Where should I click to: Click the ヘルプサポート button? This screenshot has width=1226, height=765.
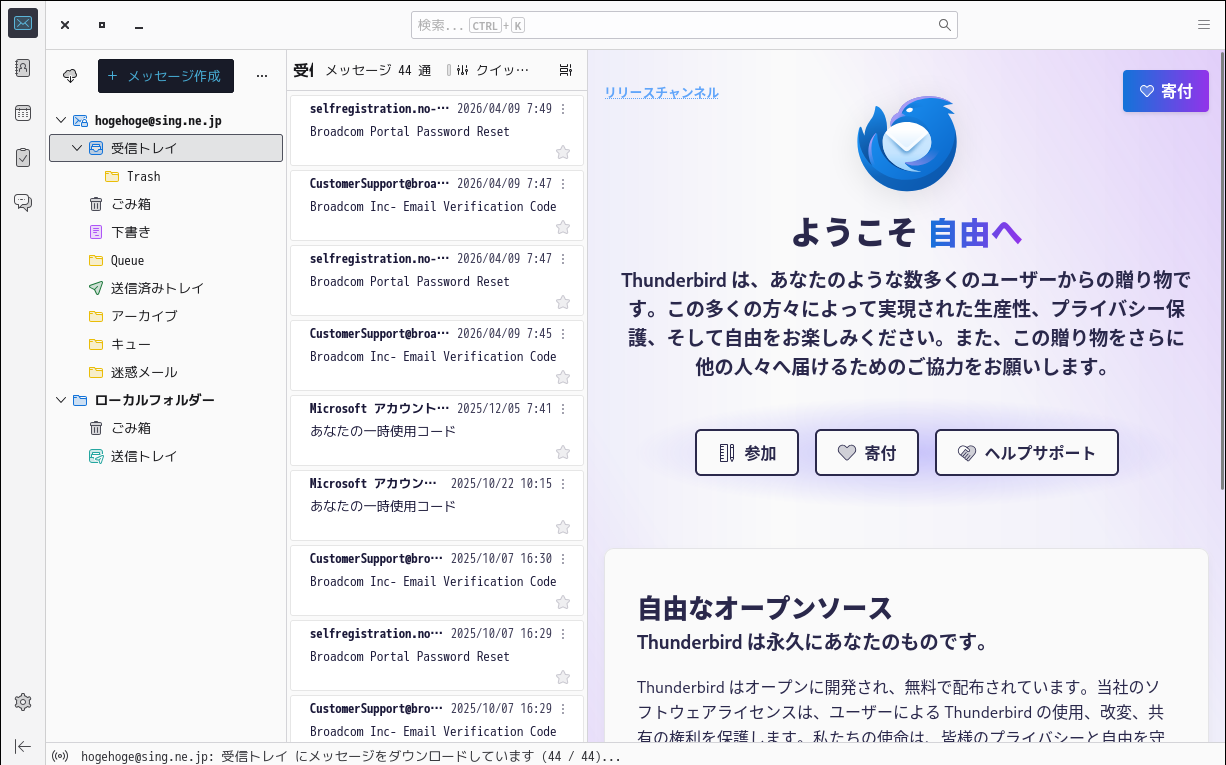pos(1027,453)
